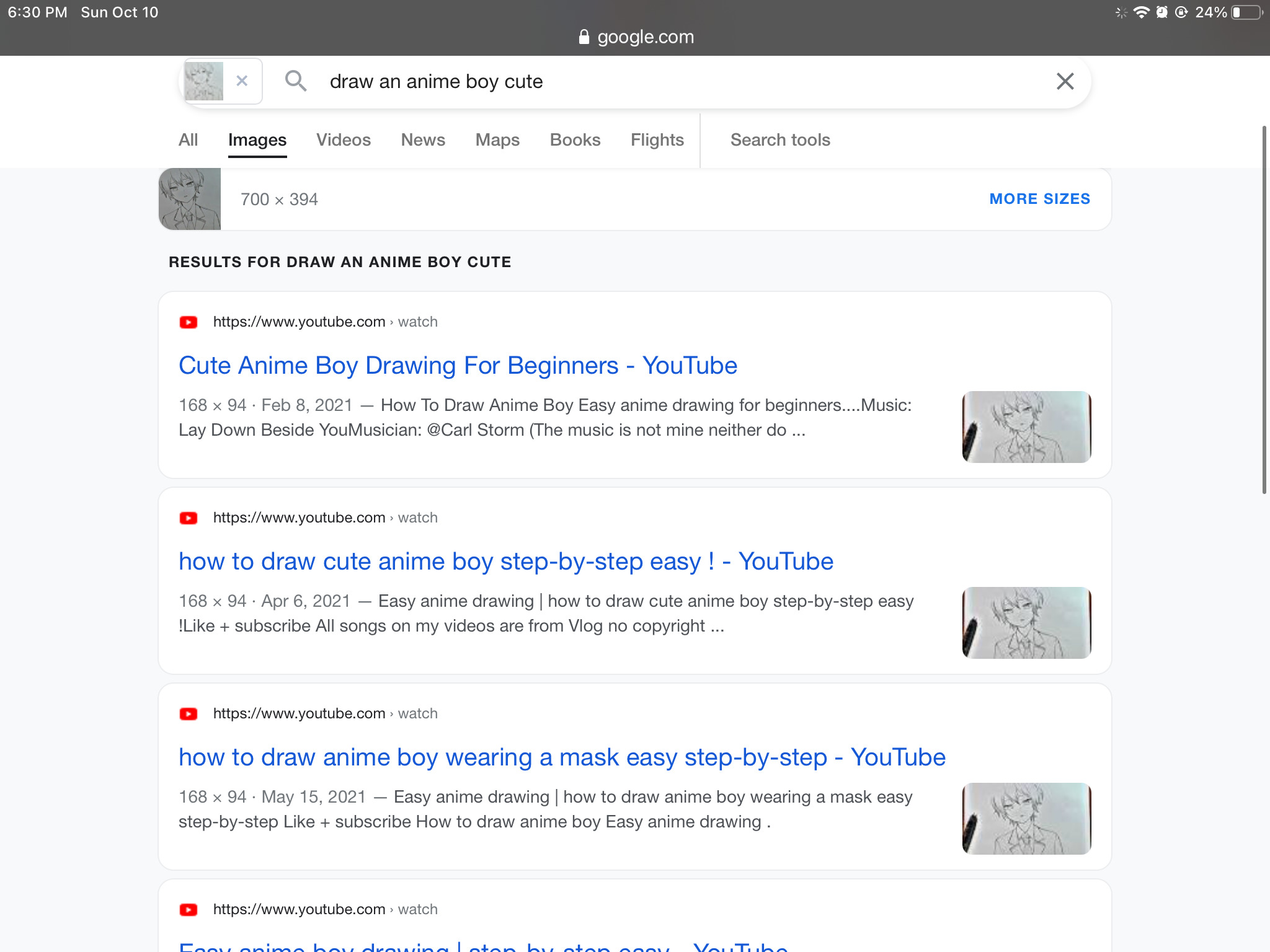The height and width of the screenshot is (952, 1270).
Task: Switch to the Videos tab
Action: (344, 140)
